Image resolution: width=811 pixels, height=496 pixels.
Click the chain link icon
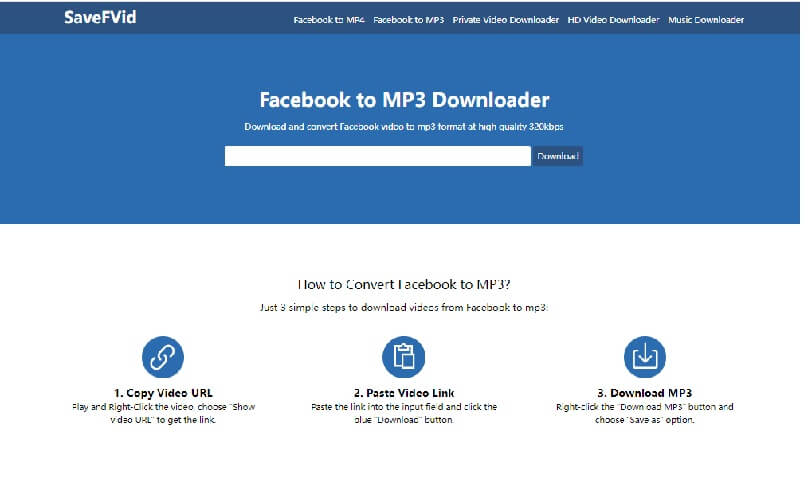[162, 357]
